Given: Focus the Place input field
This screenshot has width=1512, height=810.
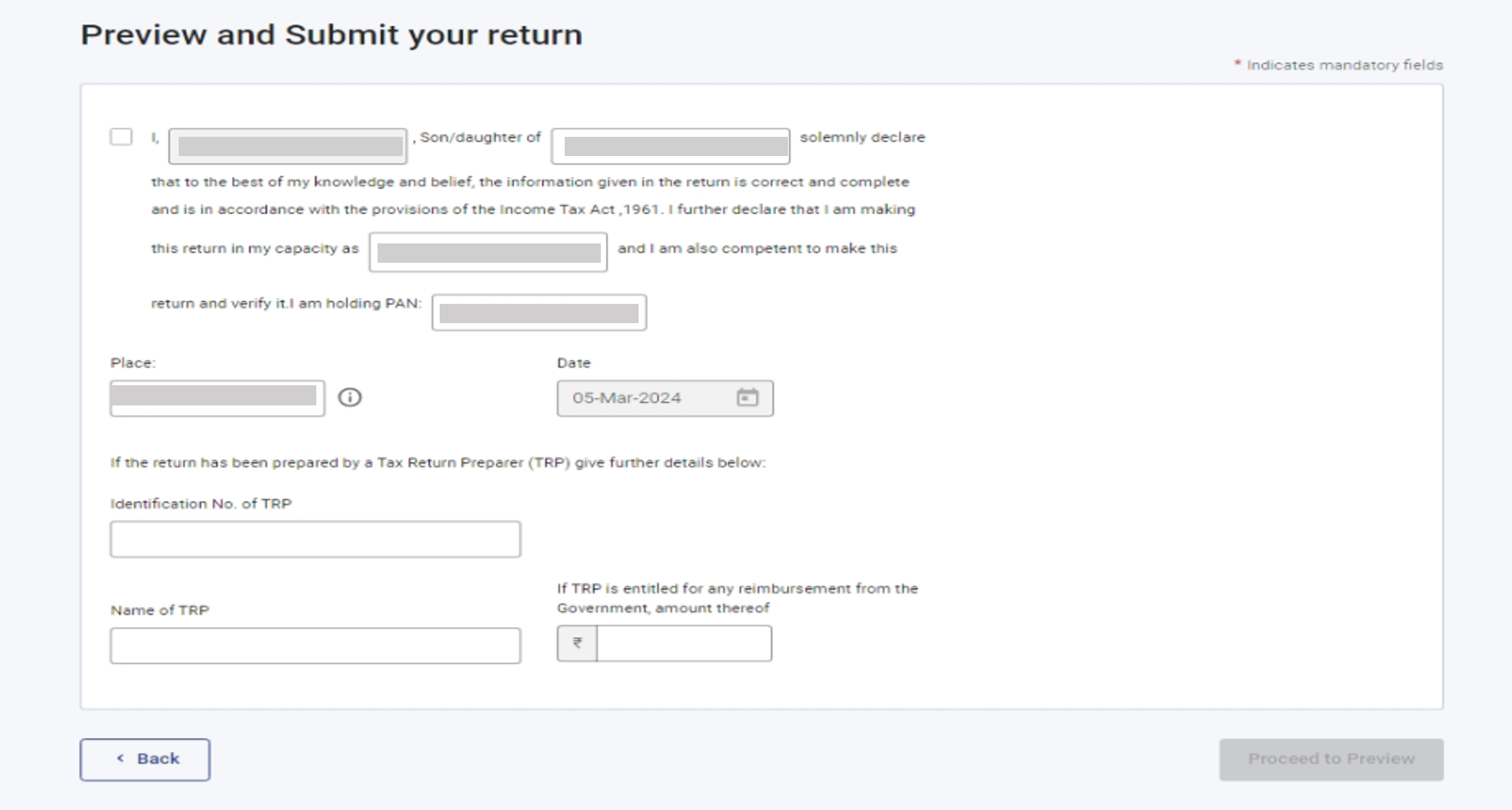Looking at the screenshot, I should pyautogui.click(x=216, y=398).
